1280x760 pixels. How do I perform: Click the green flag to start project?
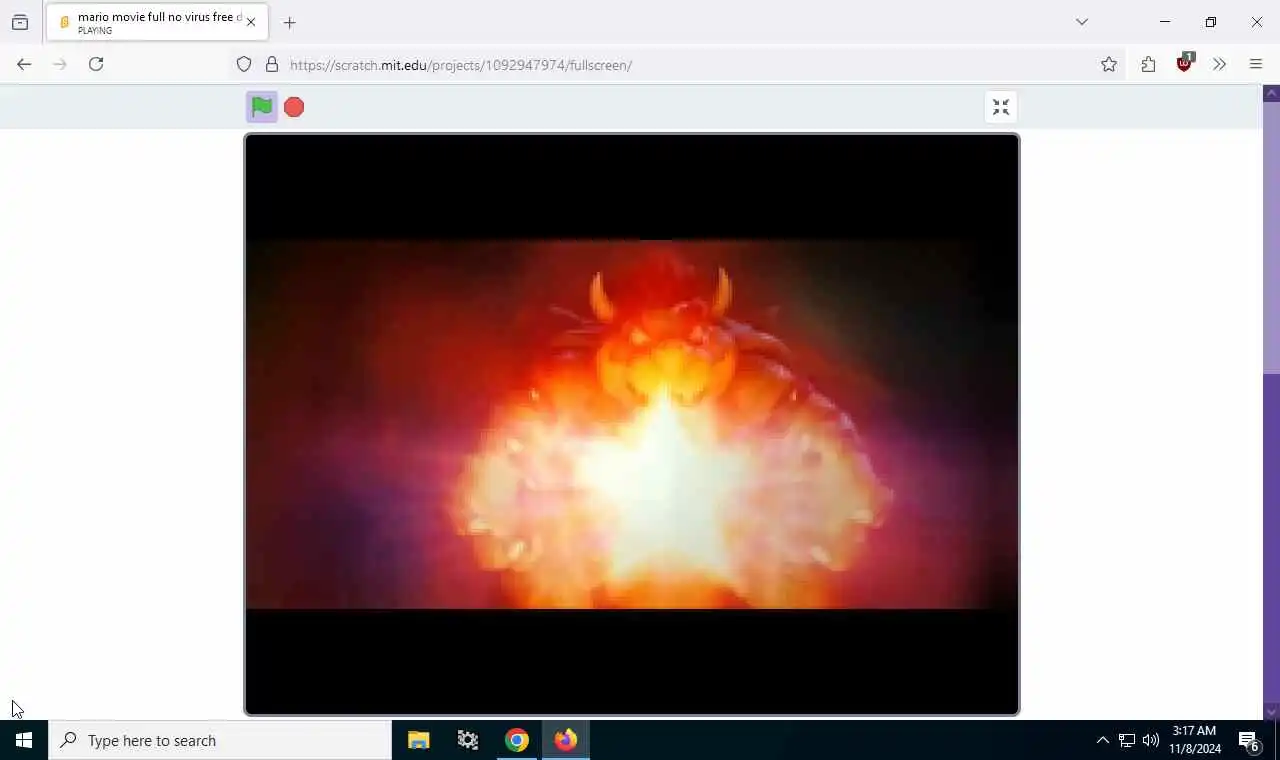[262, 107]
